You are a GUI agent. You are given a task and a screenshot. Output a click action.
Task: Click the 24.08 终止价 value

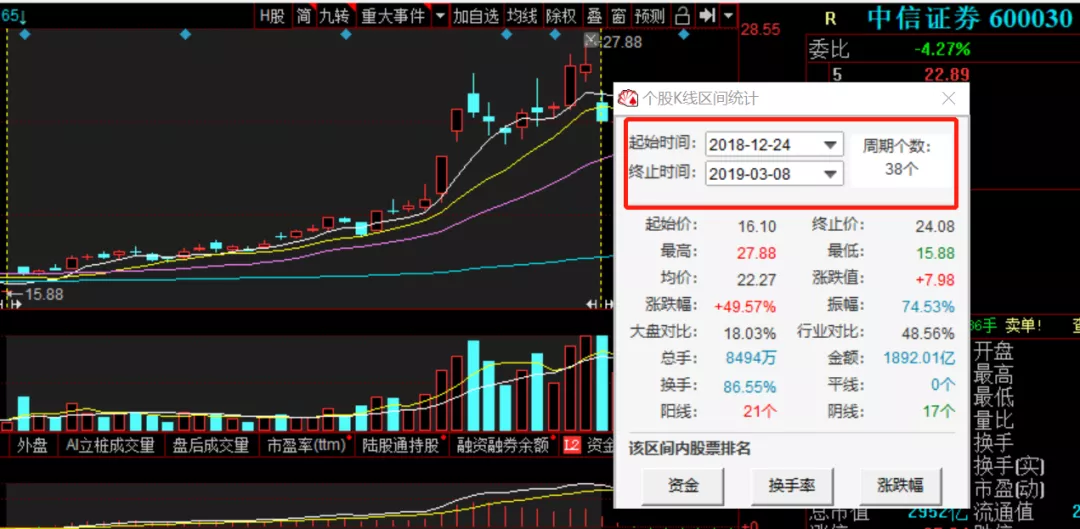click(x=935, y=226)
